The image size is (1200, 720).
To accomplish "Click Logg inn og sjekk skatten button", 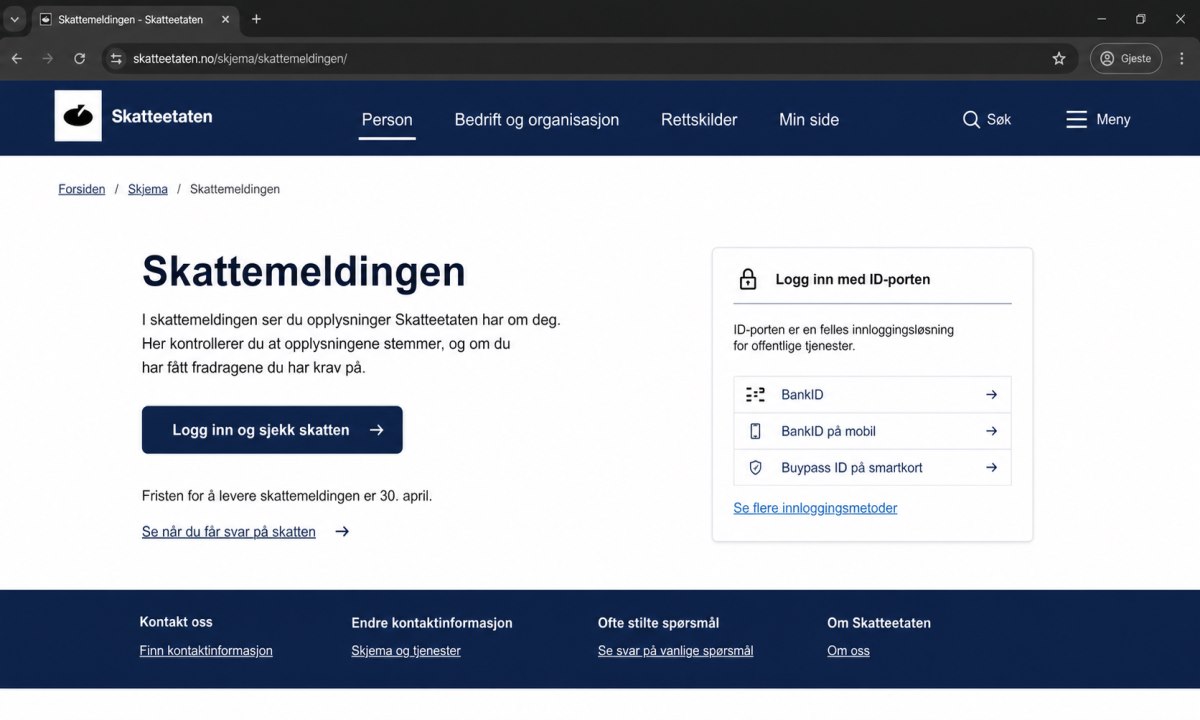I will click(x=272, y=430).
